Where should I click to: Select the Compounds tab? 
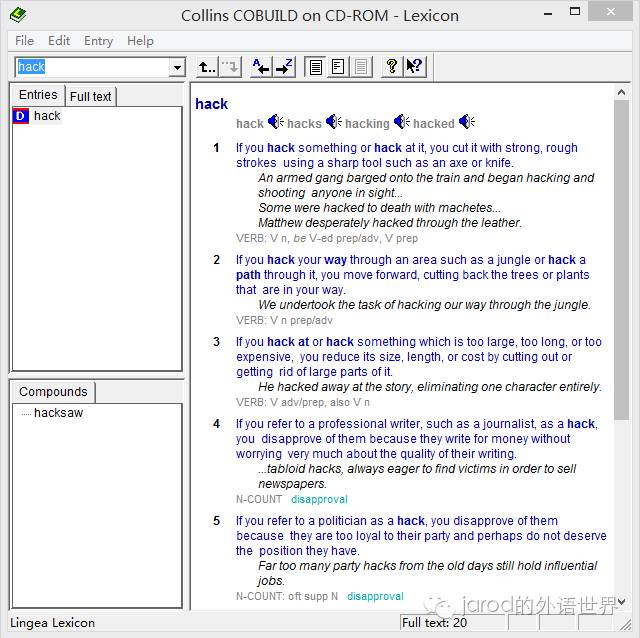coord(53,392)
